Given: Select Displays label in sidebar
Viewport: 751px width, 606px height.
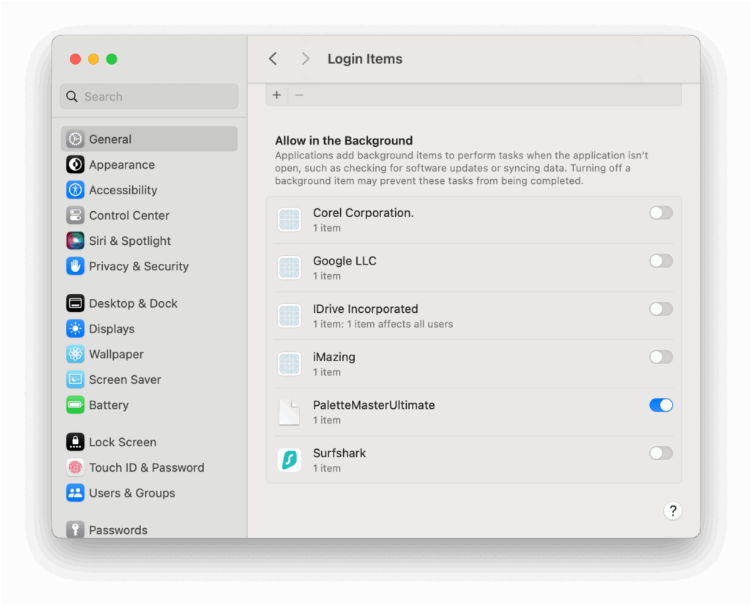Looking at the screenshot, I should click(x=112, y=329).
